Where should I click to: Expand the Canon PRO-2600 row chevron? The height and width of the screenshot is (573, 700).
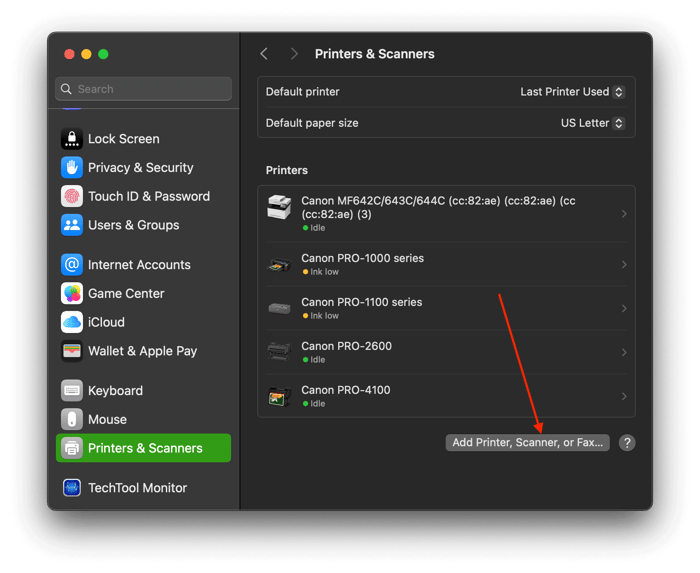[624, 353]
